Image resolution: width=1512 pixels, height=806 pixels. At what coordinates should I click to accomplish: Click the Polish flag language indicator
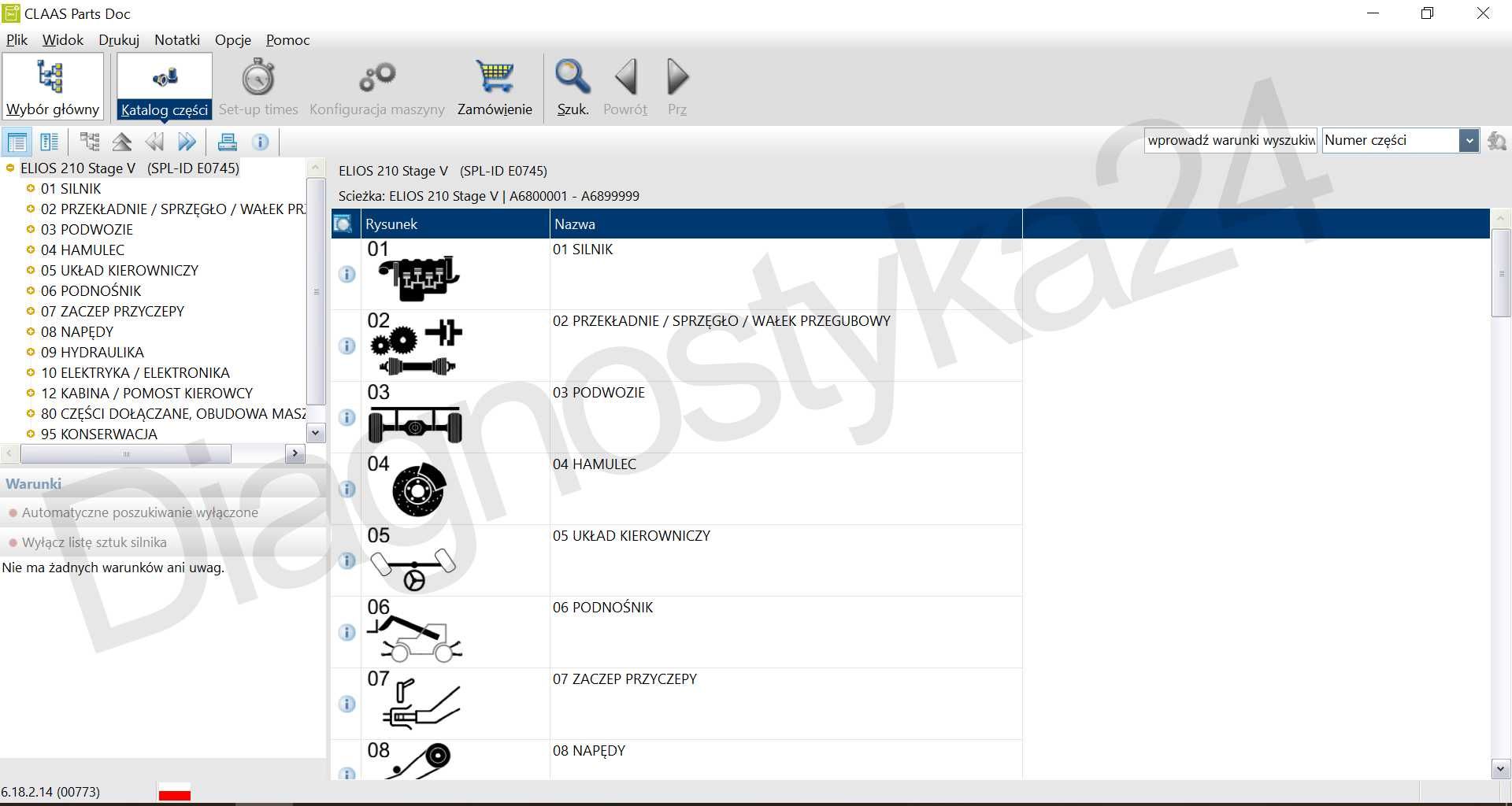[x=174, y=792]
